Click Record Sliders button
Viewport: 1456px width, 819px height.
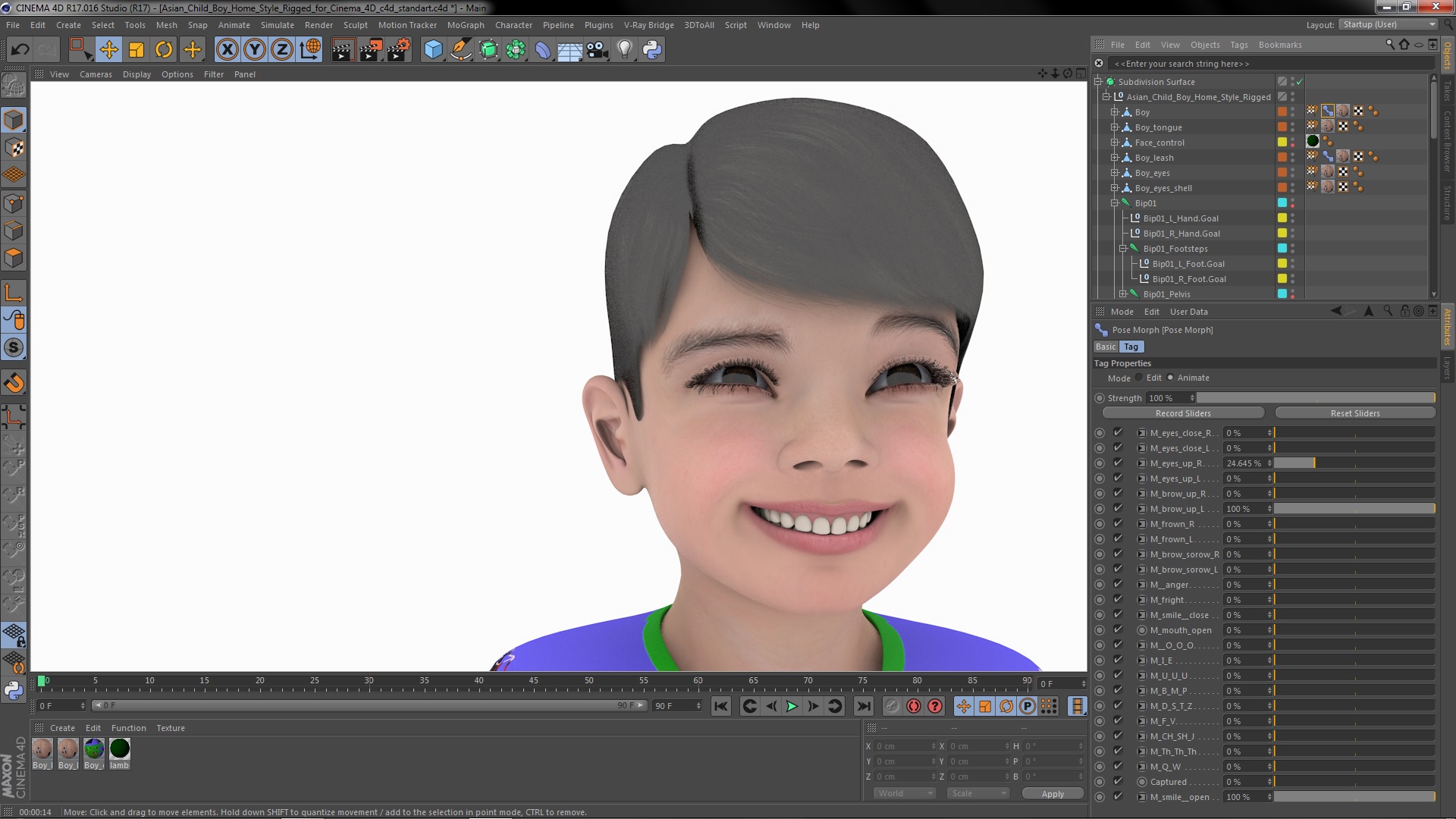[1183, 413]
